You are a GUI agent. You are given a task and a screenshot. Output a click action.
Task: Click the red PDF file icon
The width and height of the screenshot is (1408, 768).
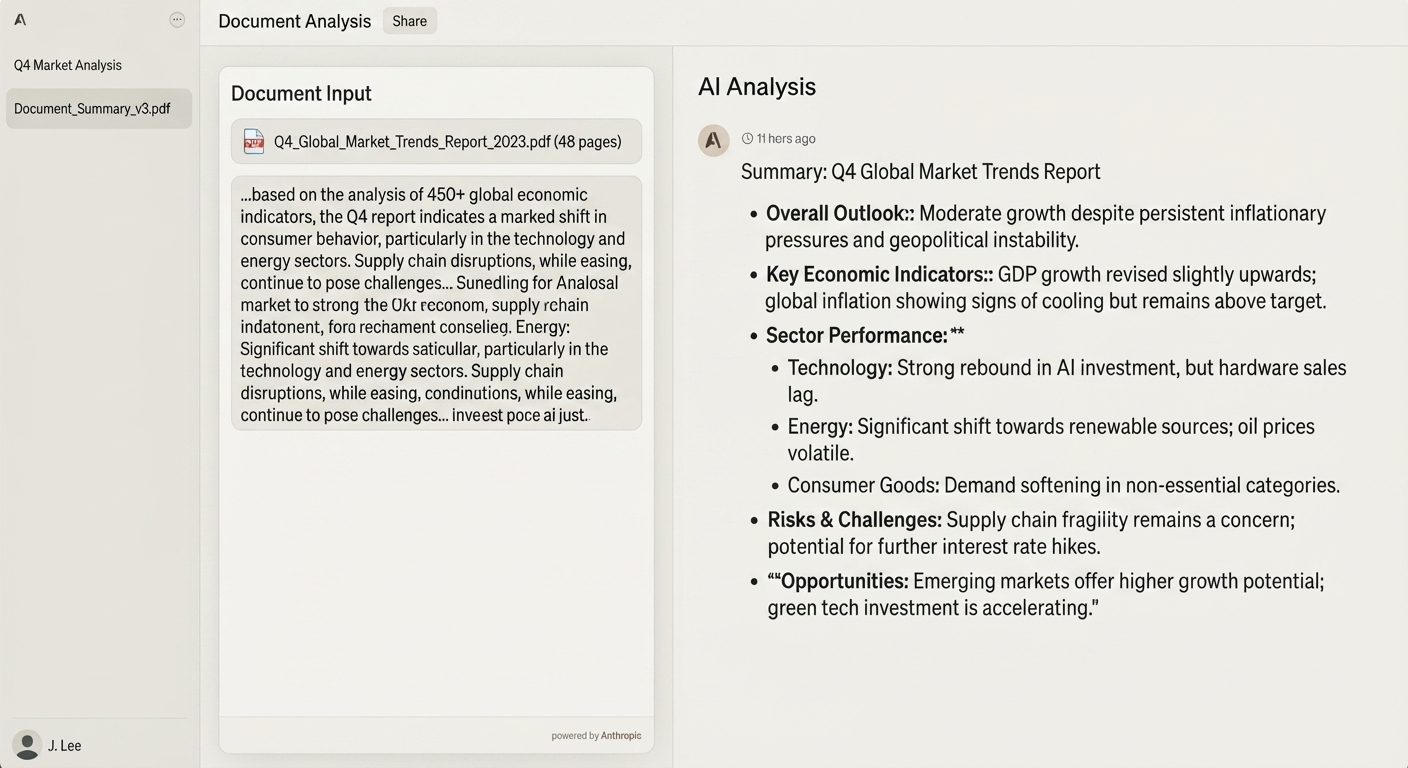point(254,141)
